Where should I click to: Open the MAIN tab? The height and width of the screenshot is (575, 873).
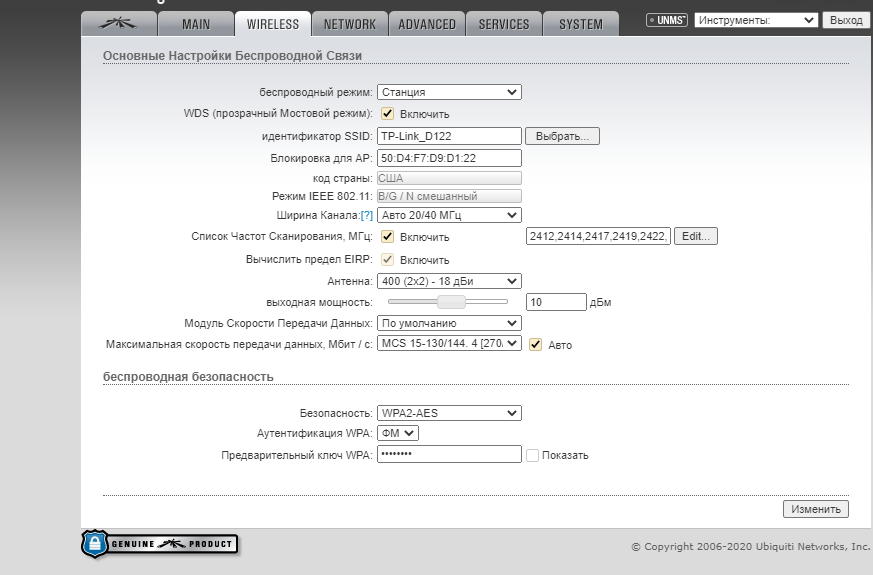point(196,24)
